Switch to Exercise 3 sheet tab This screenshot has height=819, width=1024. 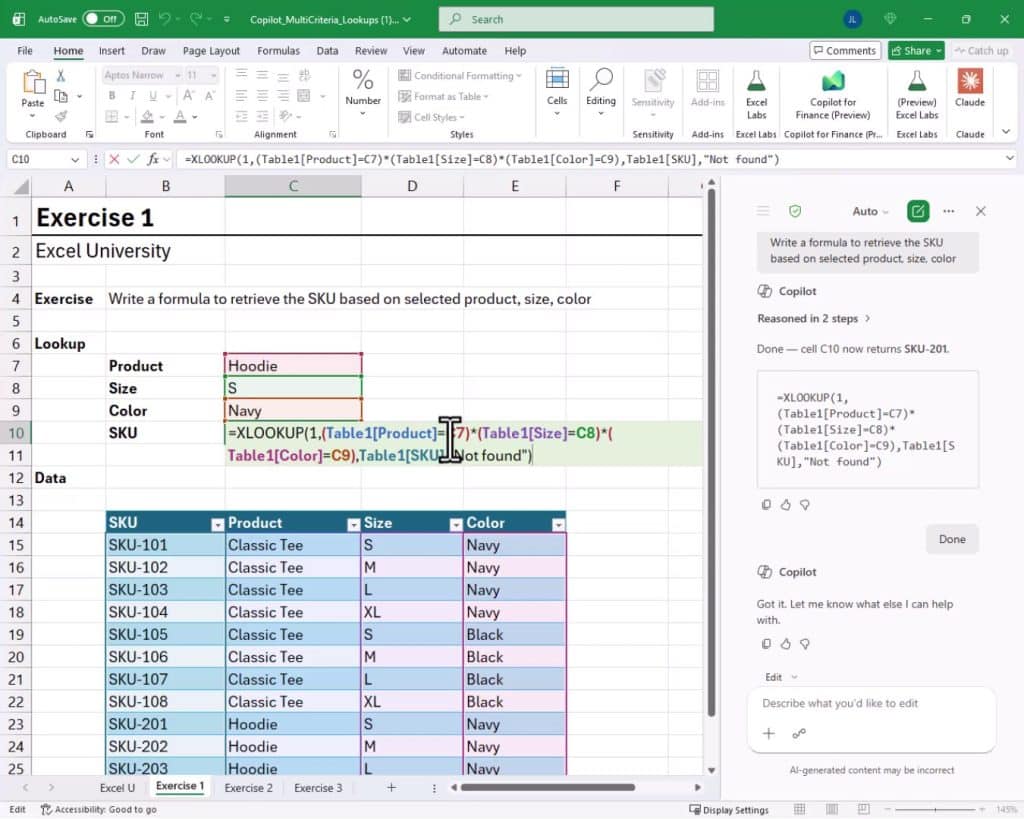coord(318,788)
